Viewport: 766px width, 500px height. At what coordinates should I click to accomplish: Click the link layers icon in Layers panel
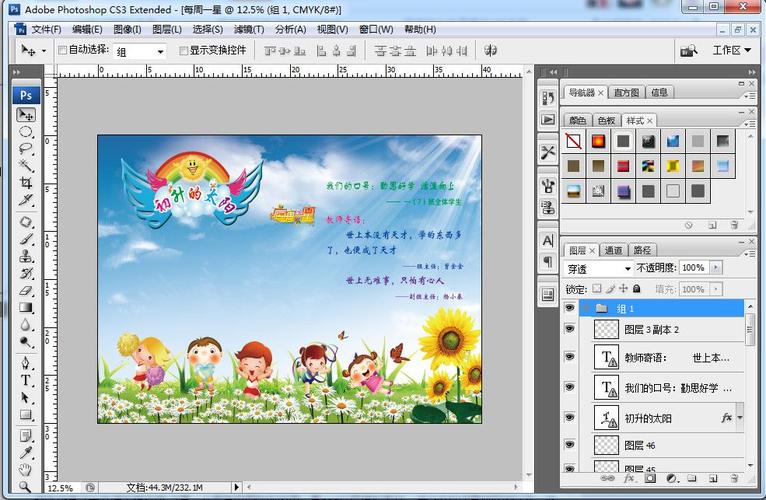[607, 478]
